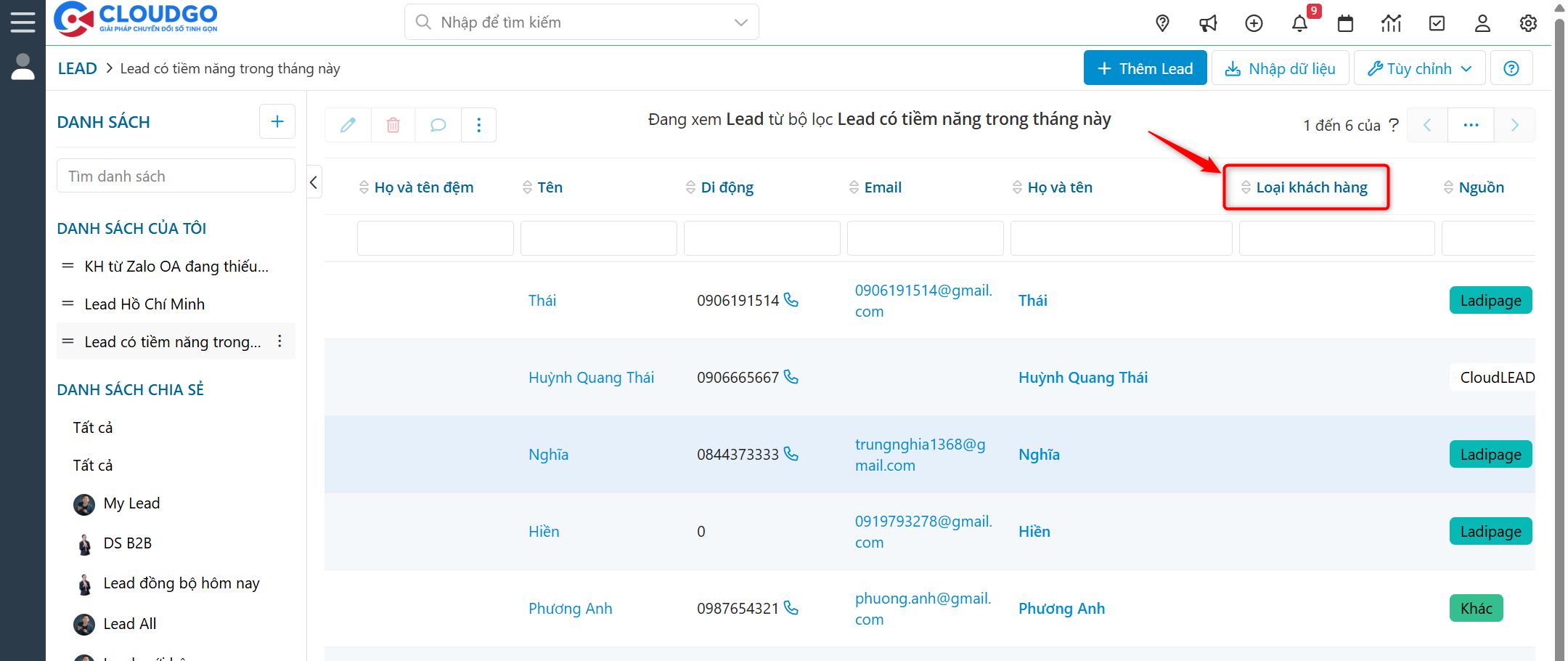Open the announcements megaphone icon
Viewport: 1568px width, 661px height.
click(x=1208, y=23)
